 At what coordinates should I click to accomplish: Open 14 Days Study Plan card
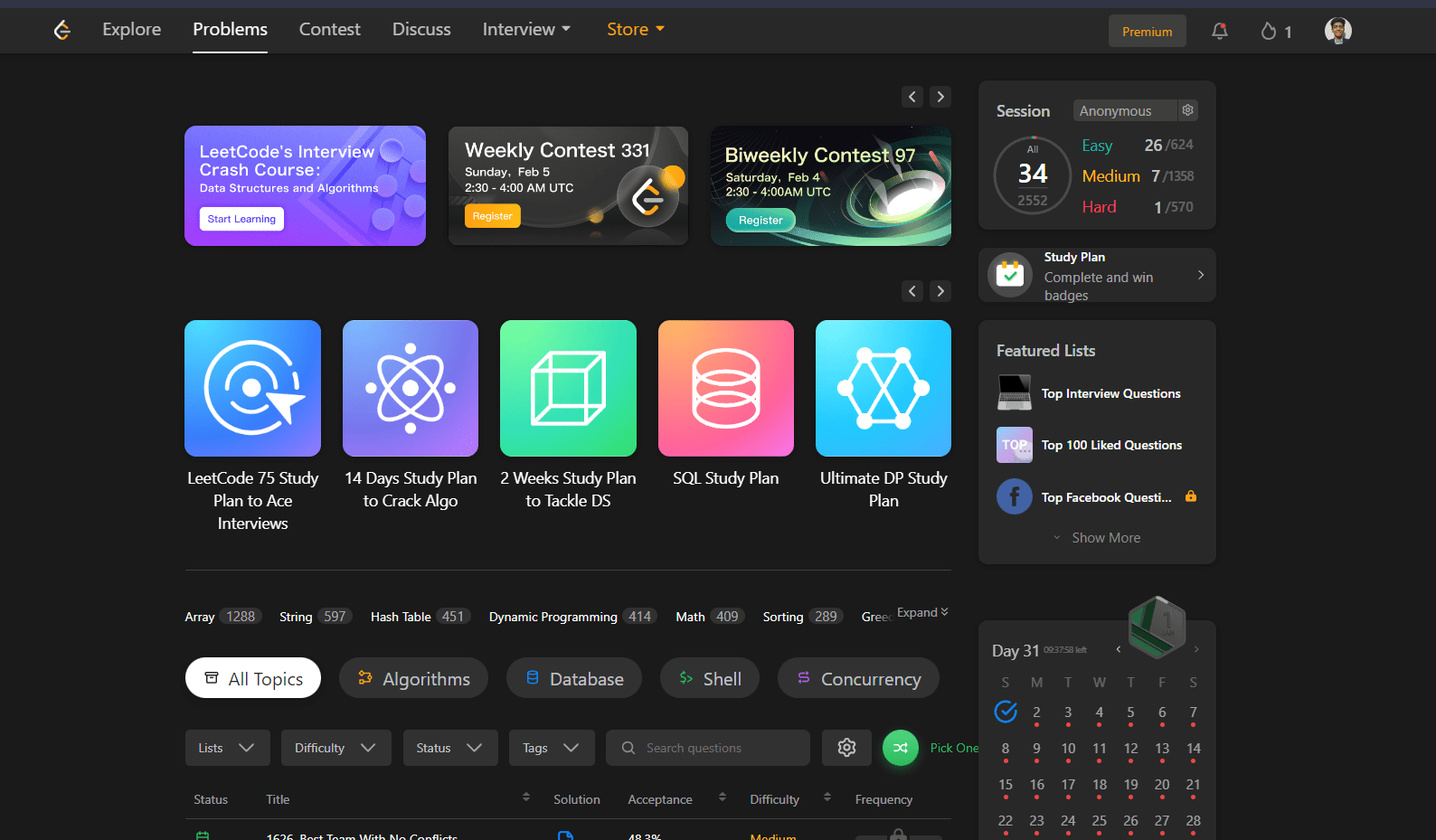[411, 389]
